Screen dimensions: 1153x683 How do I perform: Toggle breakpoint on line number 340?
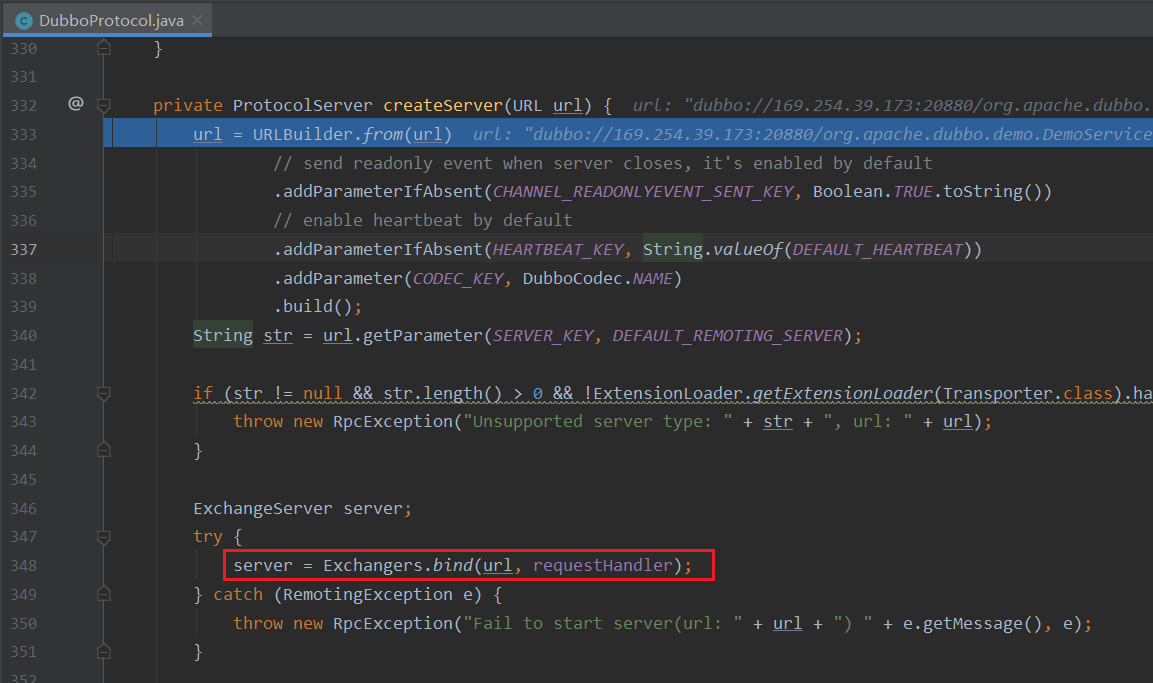(x=23, y=335)
